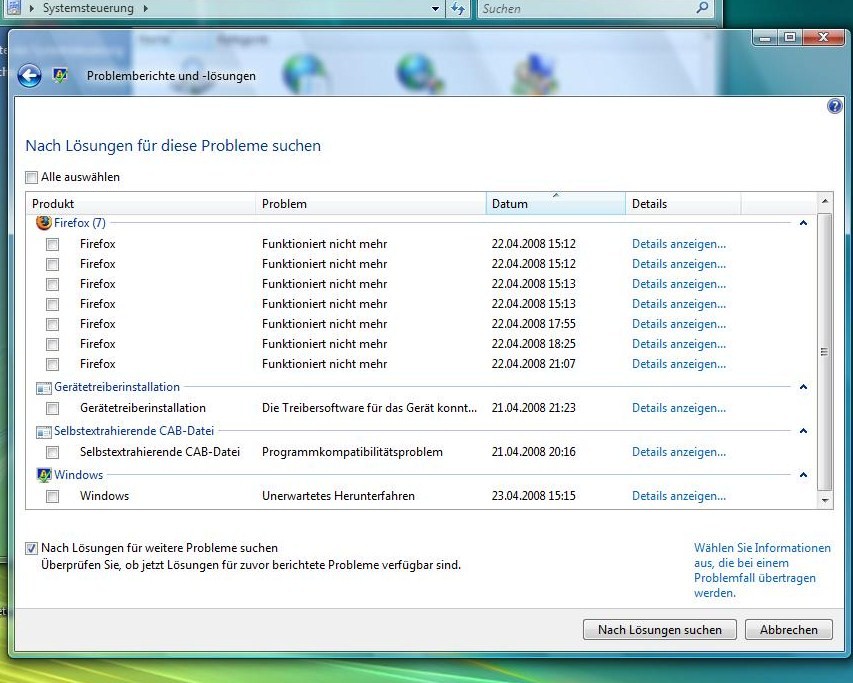
Task: Click the list scroll down arrow
Action: click(x=825, y=500)
